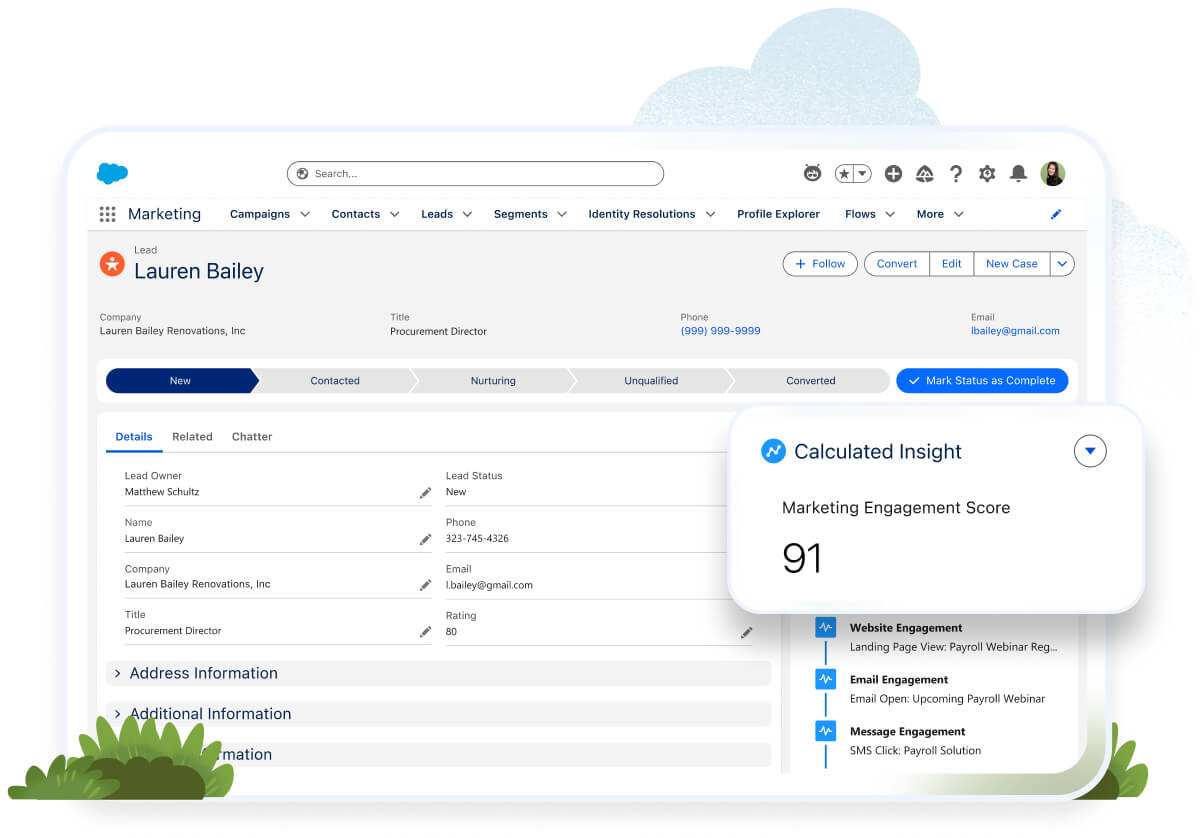The image size is (1200, 838).
Task: Switch to the Related tab
Action: pos(192,436)
